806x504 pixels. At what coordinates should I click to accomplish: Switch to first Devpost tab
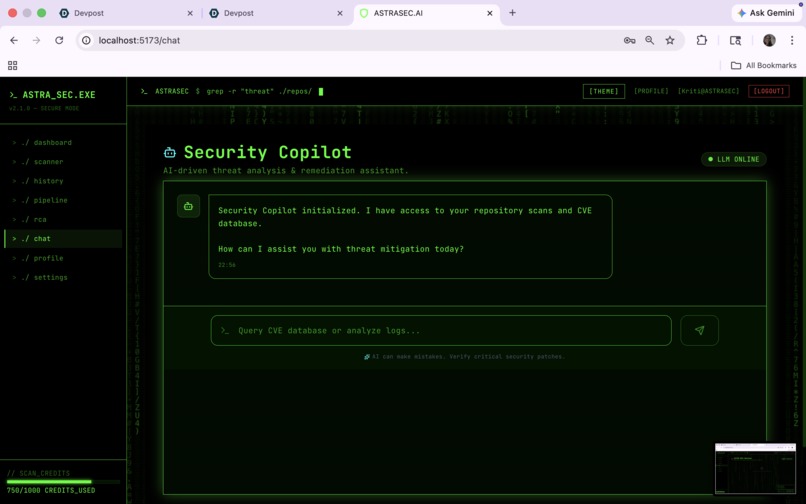click(126, 13)
